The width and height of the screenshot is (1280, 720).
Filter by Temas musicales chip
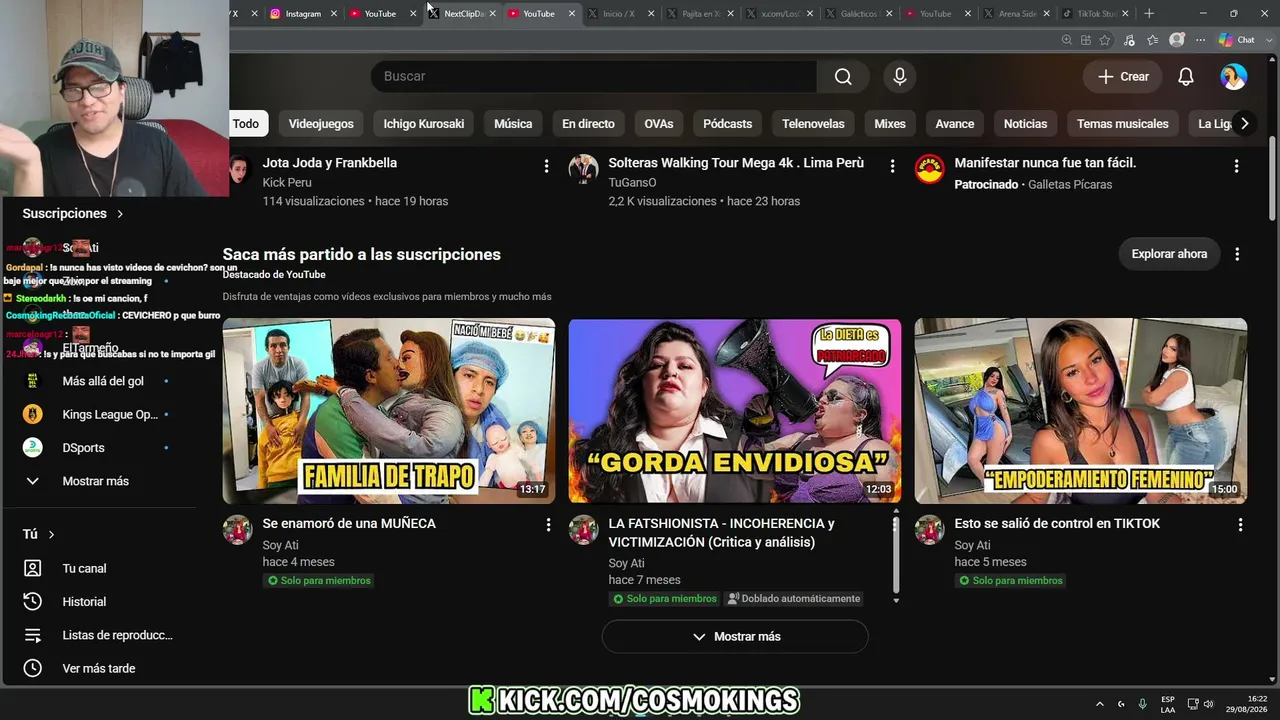[1123, 124]
